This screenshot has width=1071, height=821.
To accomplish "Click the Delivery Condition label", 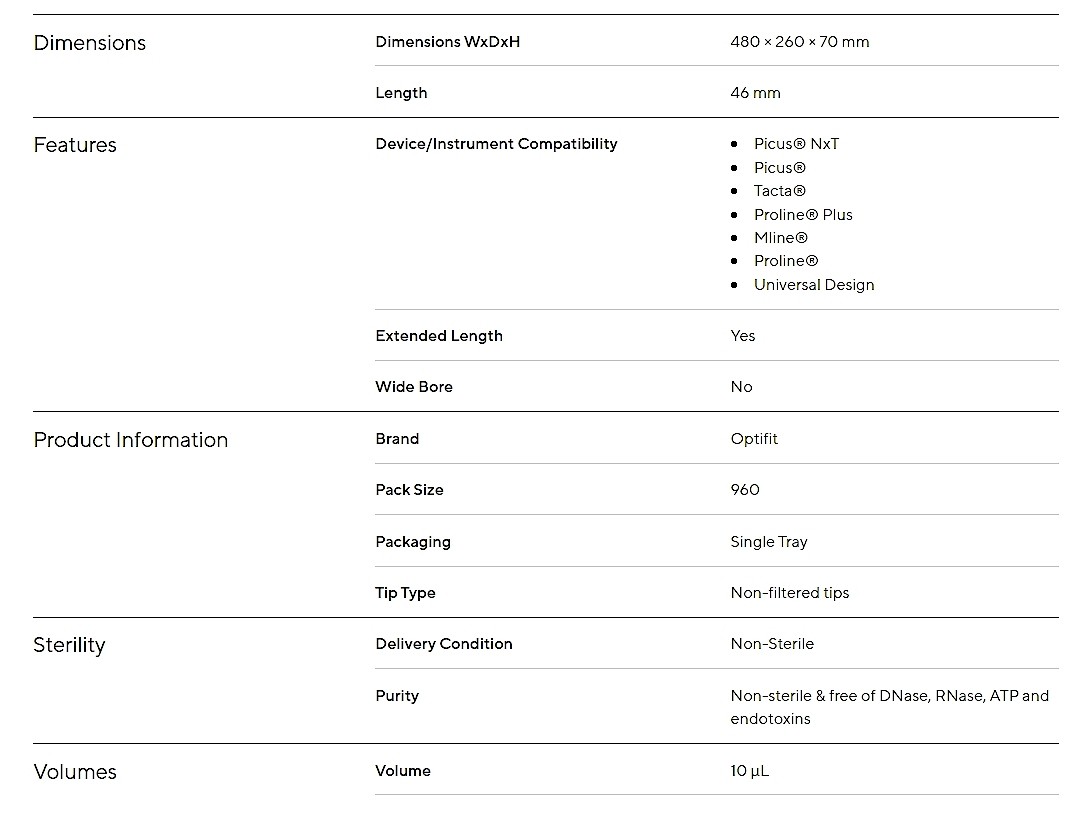I will pyautogui.click(x=444, y=644).
